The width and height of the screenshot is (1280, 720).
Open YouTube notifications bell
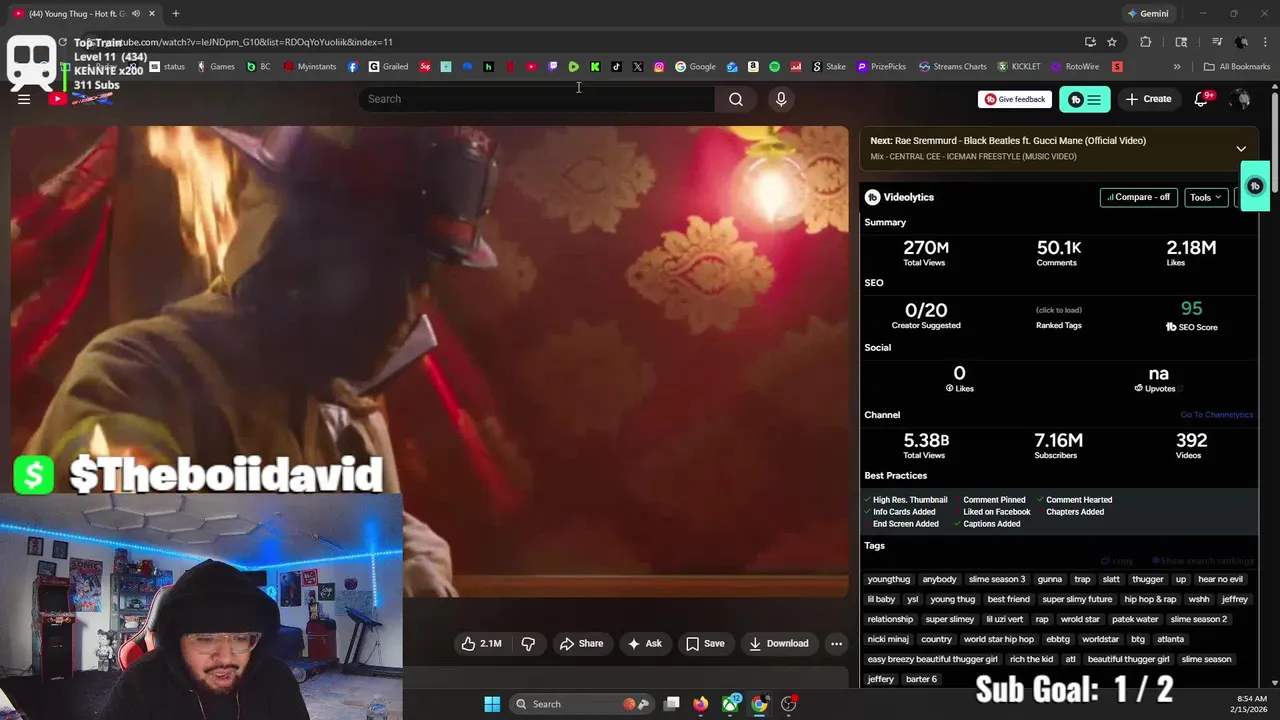[1201, 99]
